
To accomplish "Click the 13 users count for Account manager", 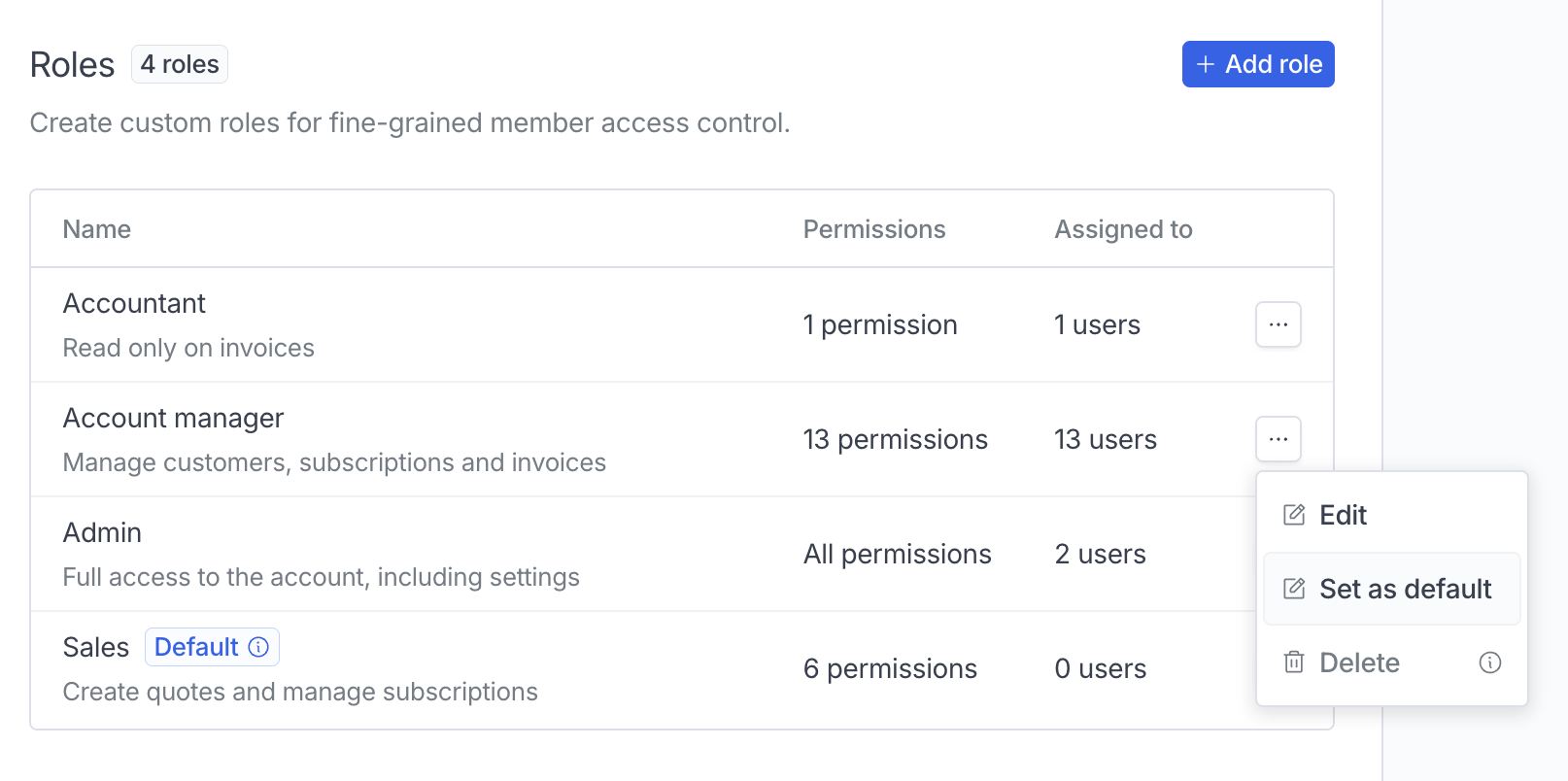I will [1106, 440].
